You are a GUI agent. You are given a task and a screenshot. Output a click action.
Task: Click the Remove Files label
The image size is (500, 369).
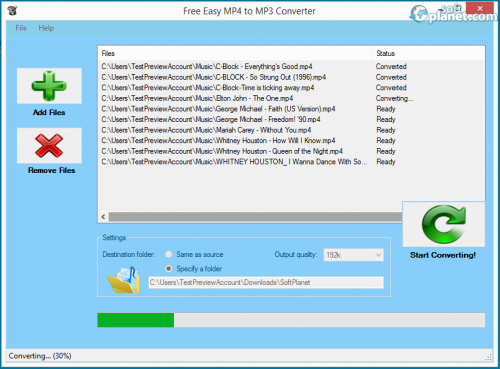pos(51,170)
